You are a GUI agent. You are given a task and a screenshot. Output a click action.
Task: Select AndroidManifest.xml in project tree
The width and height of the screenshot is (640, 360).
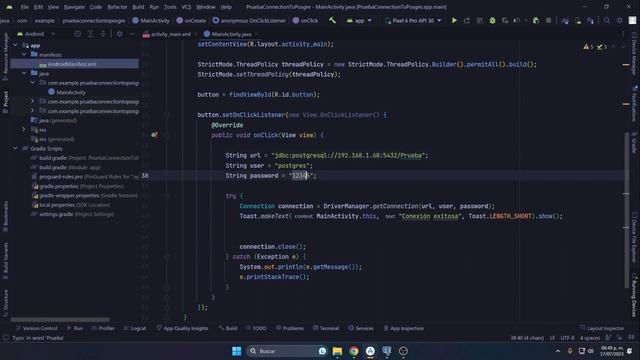tap(75, 64)
